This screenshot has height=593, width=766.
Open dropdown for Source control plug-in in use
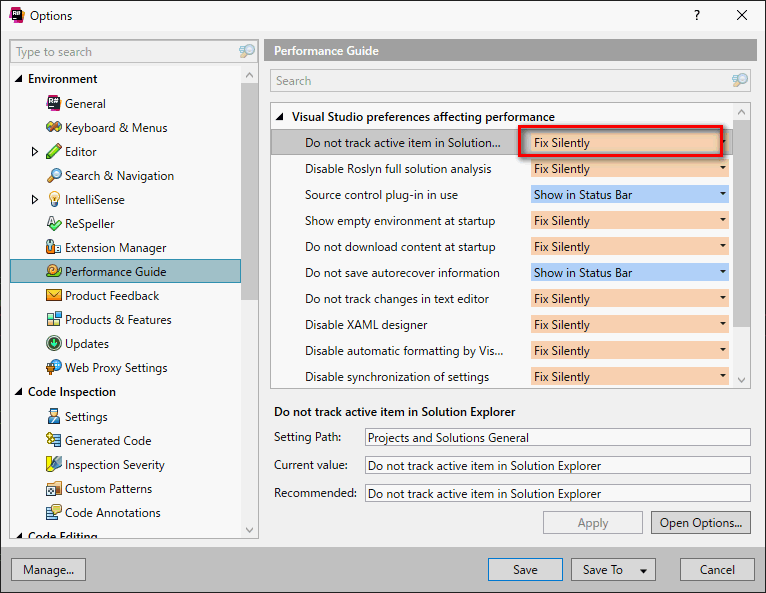(x=723, y=194)
